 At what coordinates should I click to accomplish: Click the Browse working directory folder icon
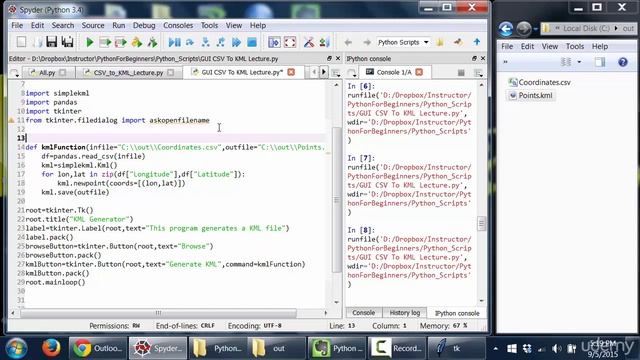coord(440,42)
